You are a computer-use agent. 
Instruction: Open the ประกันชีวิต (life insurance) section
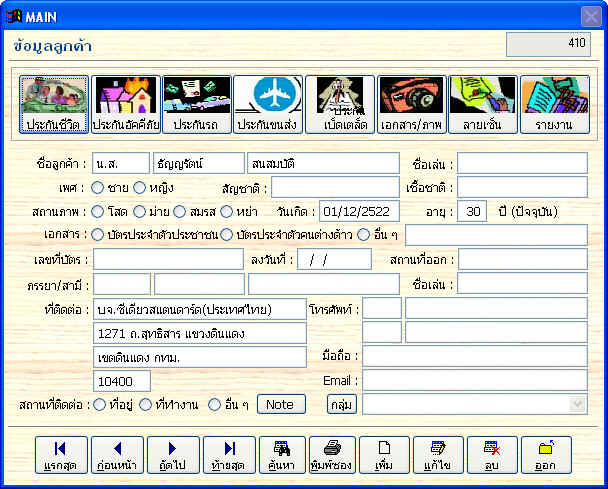pyautogui.click(x=55, y=105)
